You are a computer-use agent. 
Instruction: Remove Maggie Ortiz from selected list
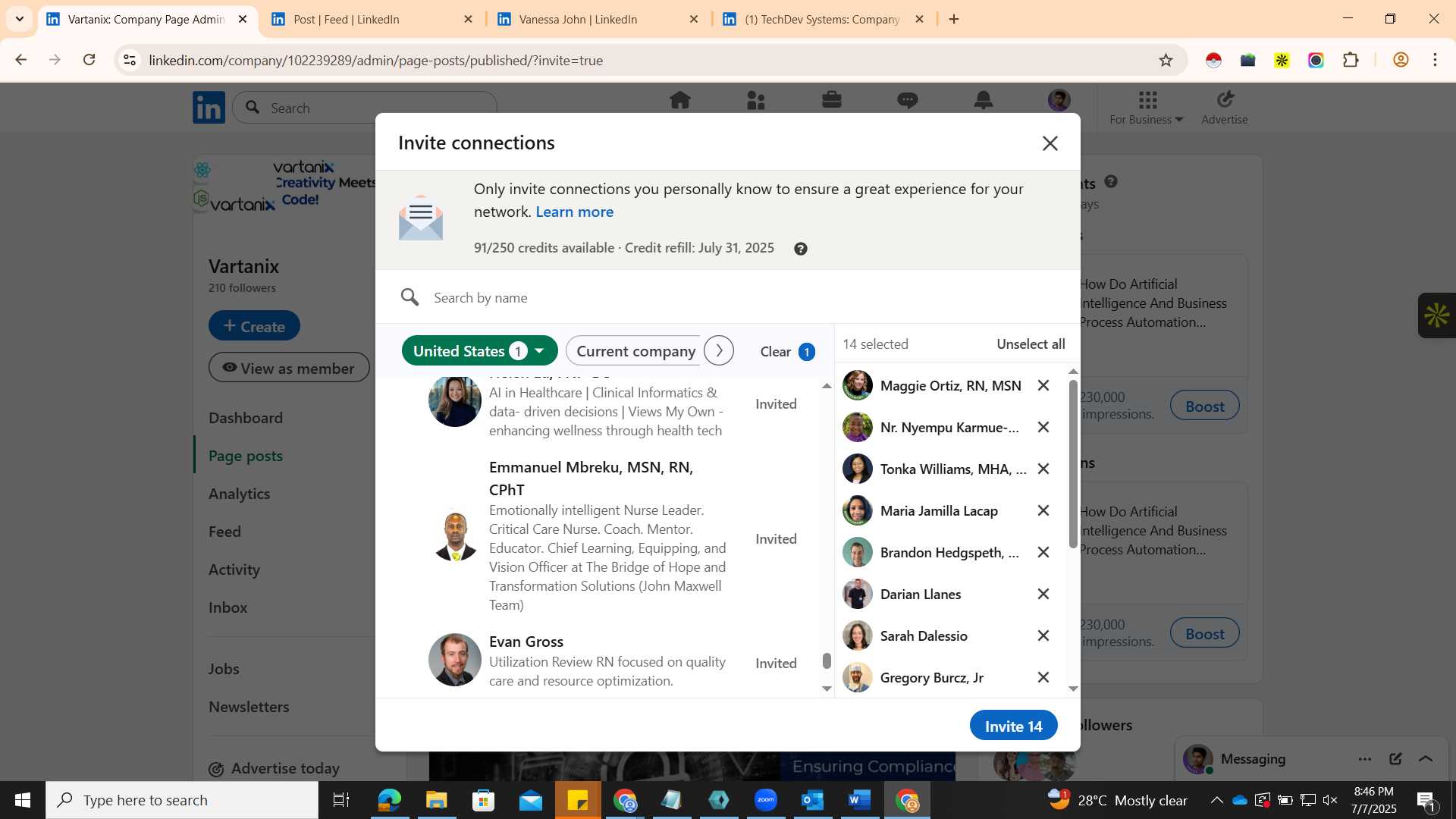[x=1043, y=386]
